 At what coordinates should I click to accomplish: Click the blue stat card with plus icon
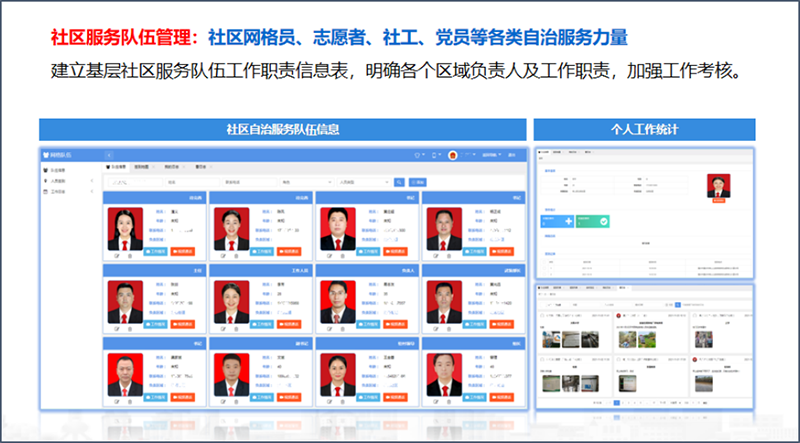click(x=557, y=222)
